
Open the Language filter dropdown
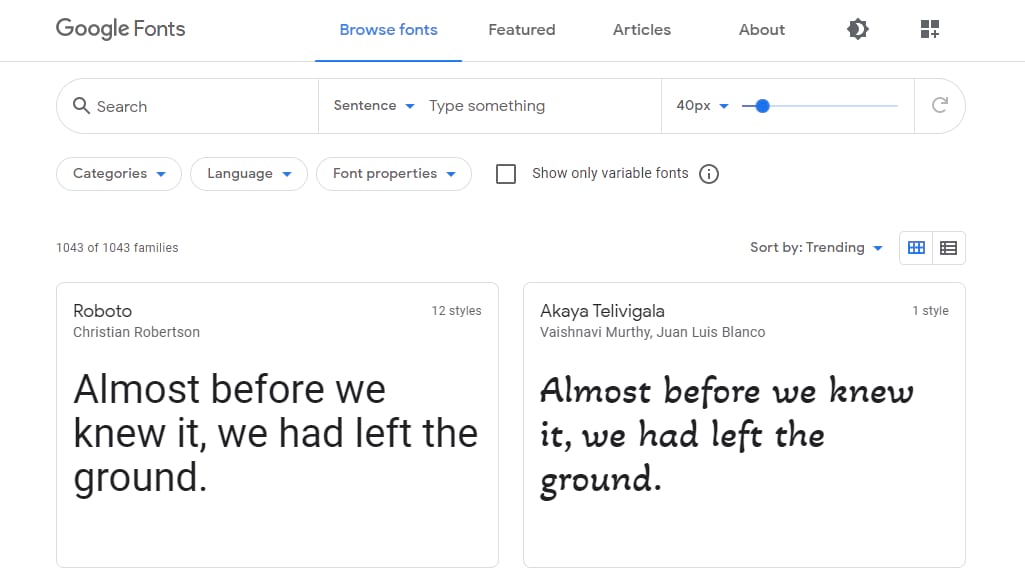coord(248,173)
